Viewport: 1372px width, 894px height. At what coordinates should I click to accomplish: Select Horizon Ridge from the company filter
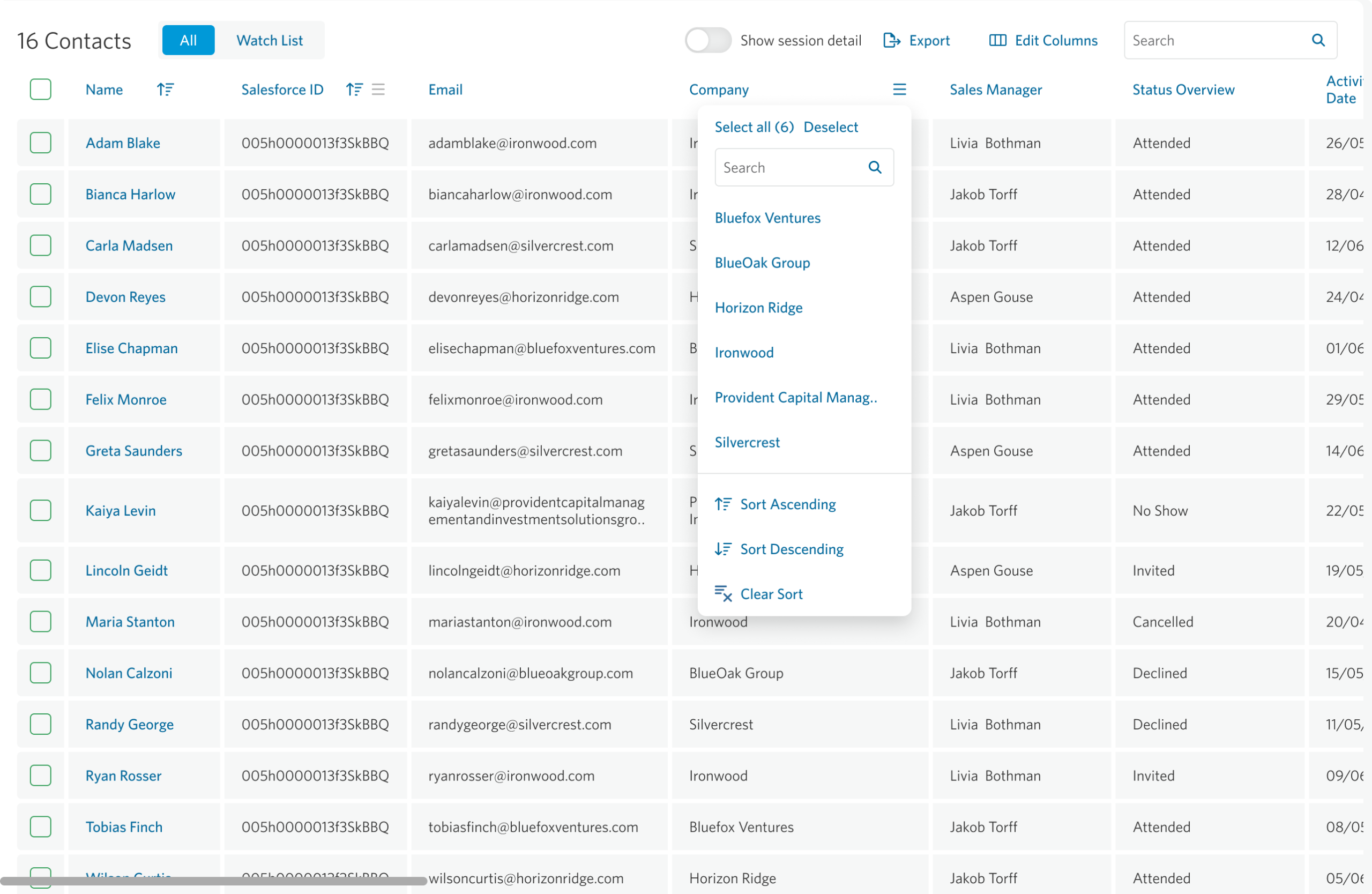click(x=759, y=307)
